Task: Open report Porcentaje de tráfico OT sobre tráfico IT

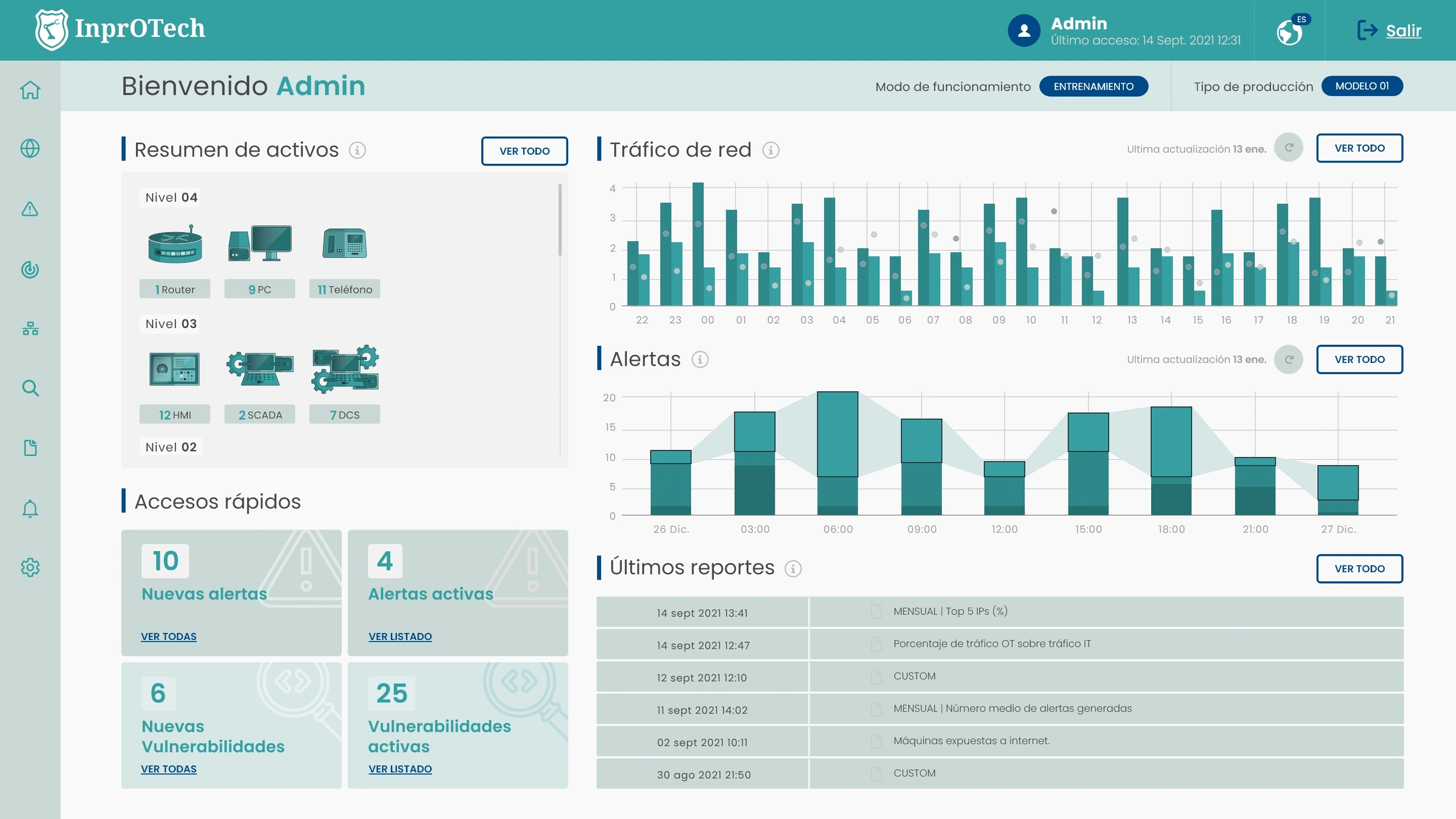Action: 999,644
